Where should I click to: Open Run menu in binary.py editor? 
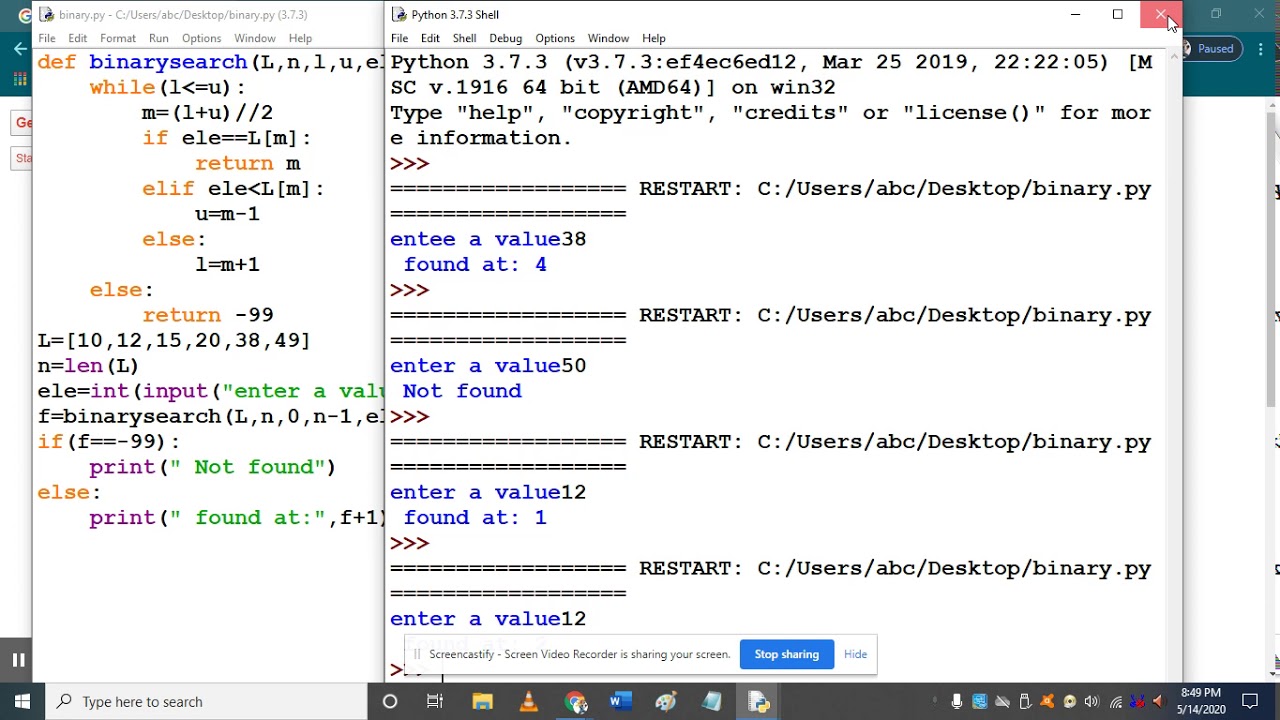click(158, 38)
